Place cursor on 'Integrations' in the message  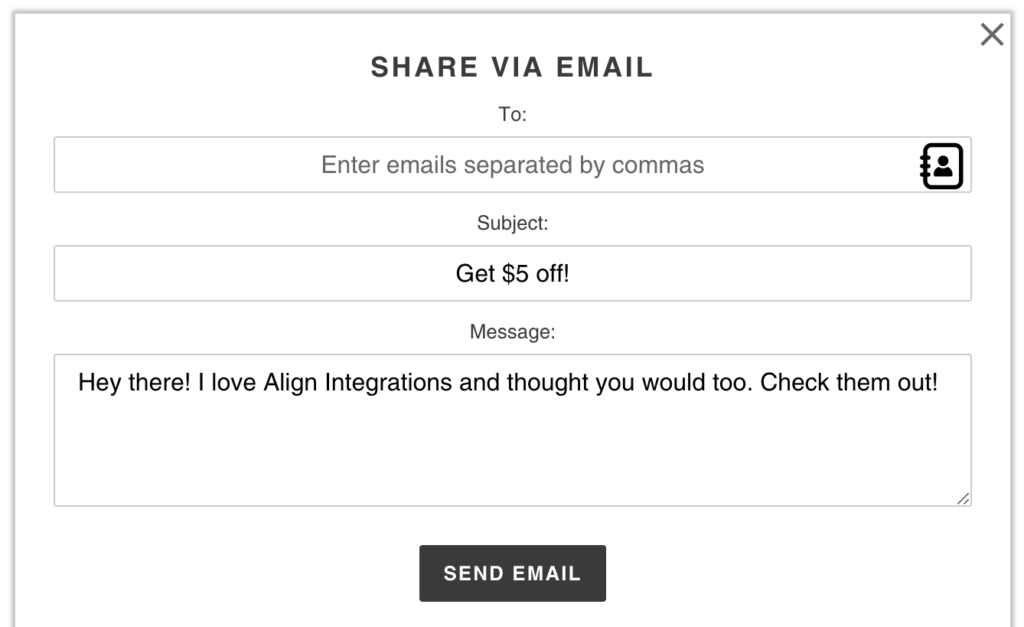click(388, 382)
